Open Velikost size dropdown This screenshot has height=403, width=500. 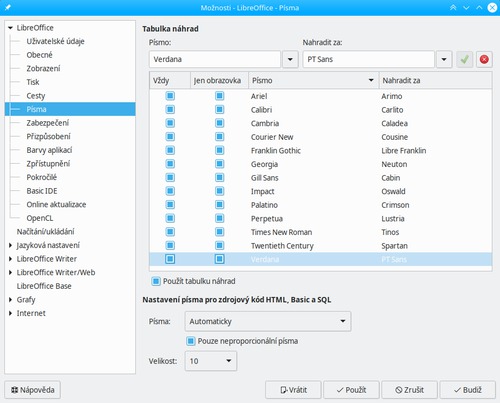pyautogui.click(x=211, y=361)
